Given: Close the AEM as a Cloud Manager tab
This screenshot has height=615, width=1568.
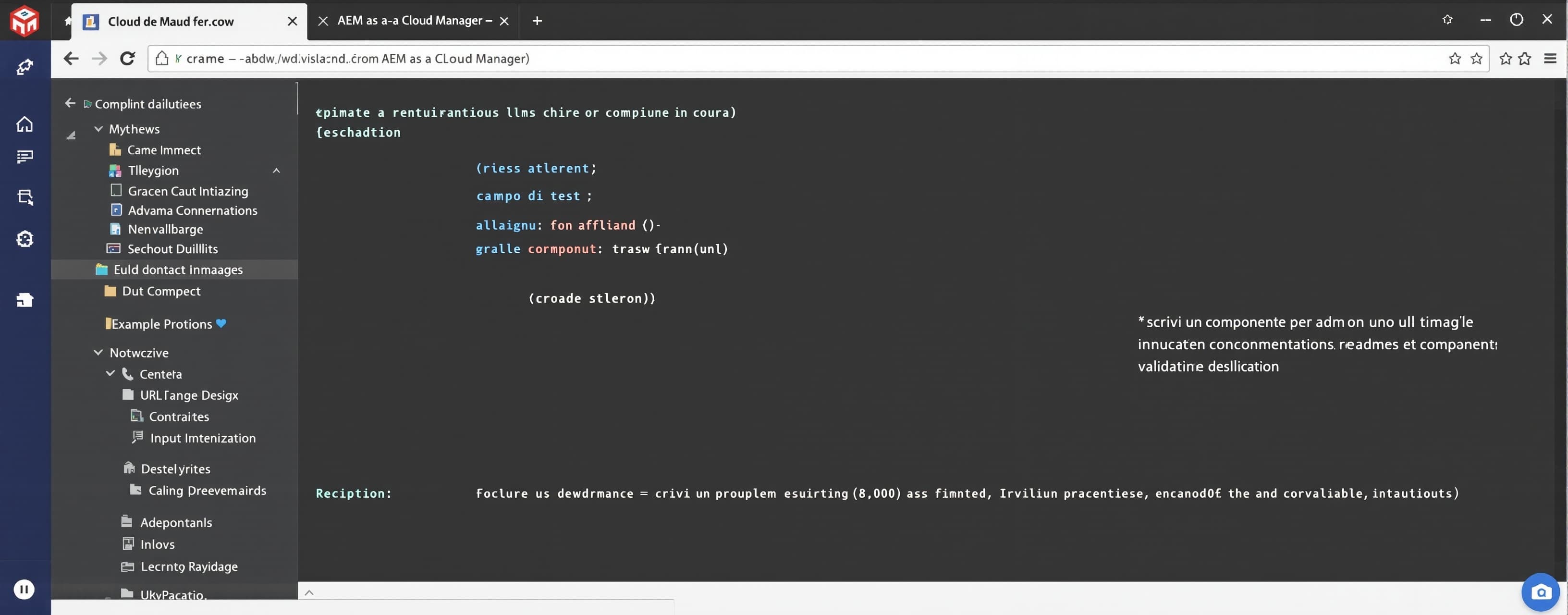Looking at the screenshot, I should (x=504, y=21).
